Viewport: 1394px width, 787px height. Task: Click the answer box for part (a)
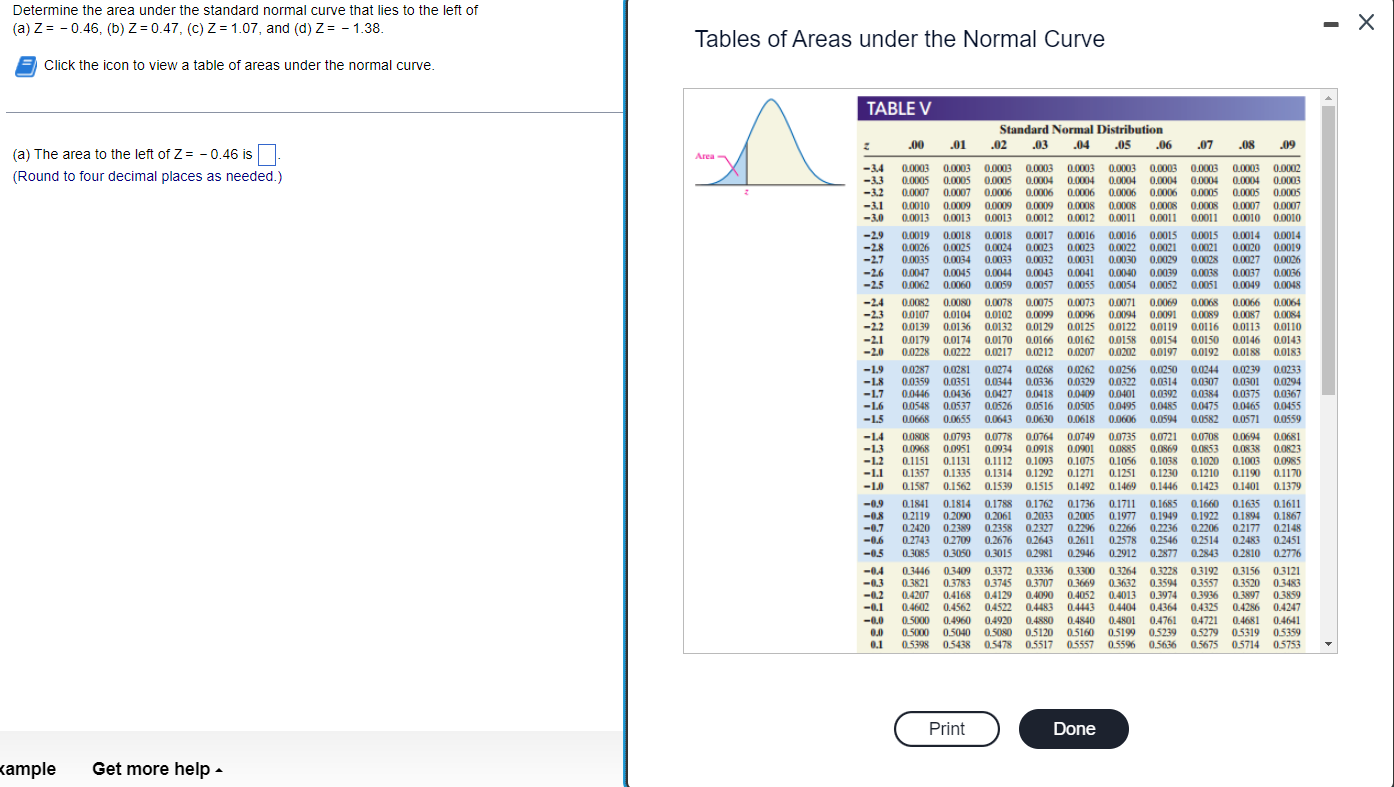[x=266, y=153]
